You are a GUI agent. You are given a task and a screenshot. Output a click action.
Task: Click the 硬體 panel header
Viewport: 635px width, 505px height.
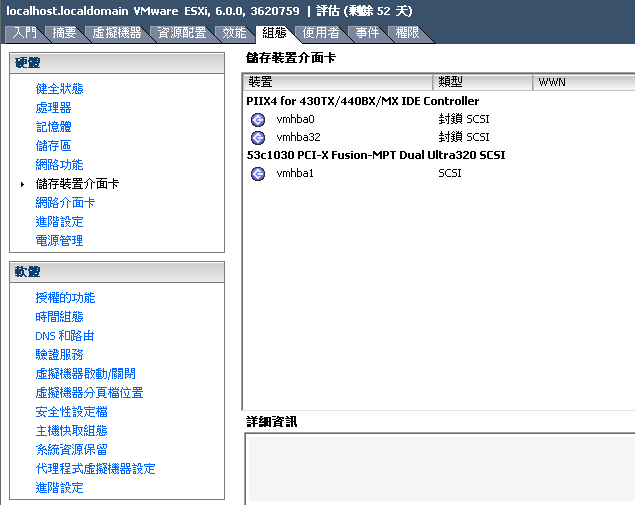[117, 63]
